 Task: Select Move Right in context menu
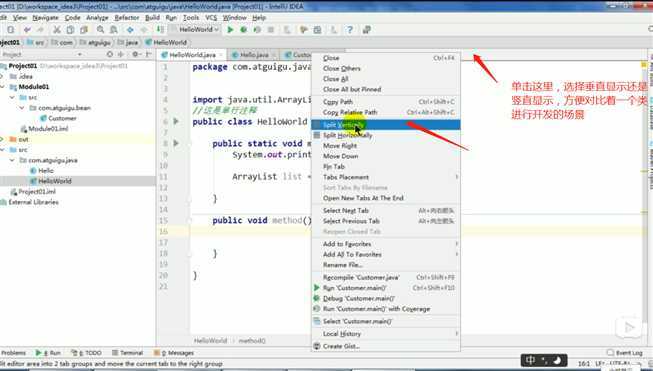coord(386,146)
